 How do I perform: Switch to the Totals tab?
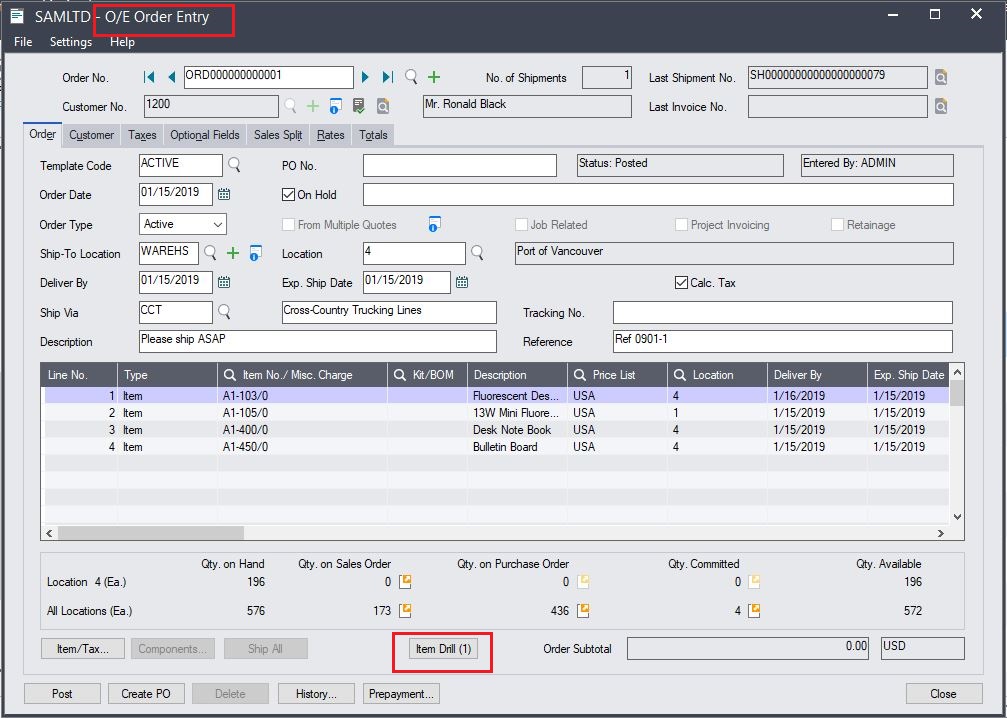click(x=373, y=135)
